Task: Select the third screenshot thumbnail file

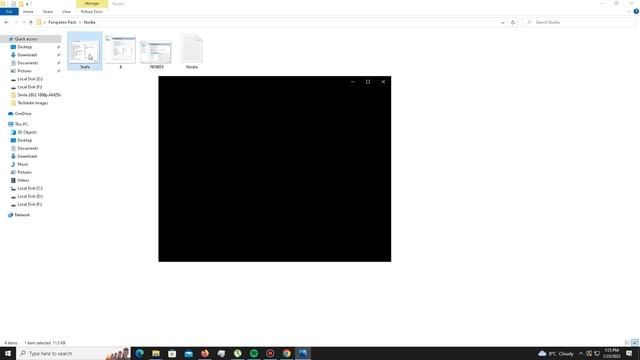Action: [156, 53]
